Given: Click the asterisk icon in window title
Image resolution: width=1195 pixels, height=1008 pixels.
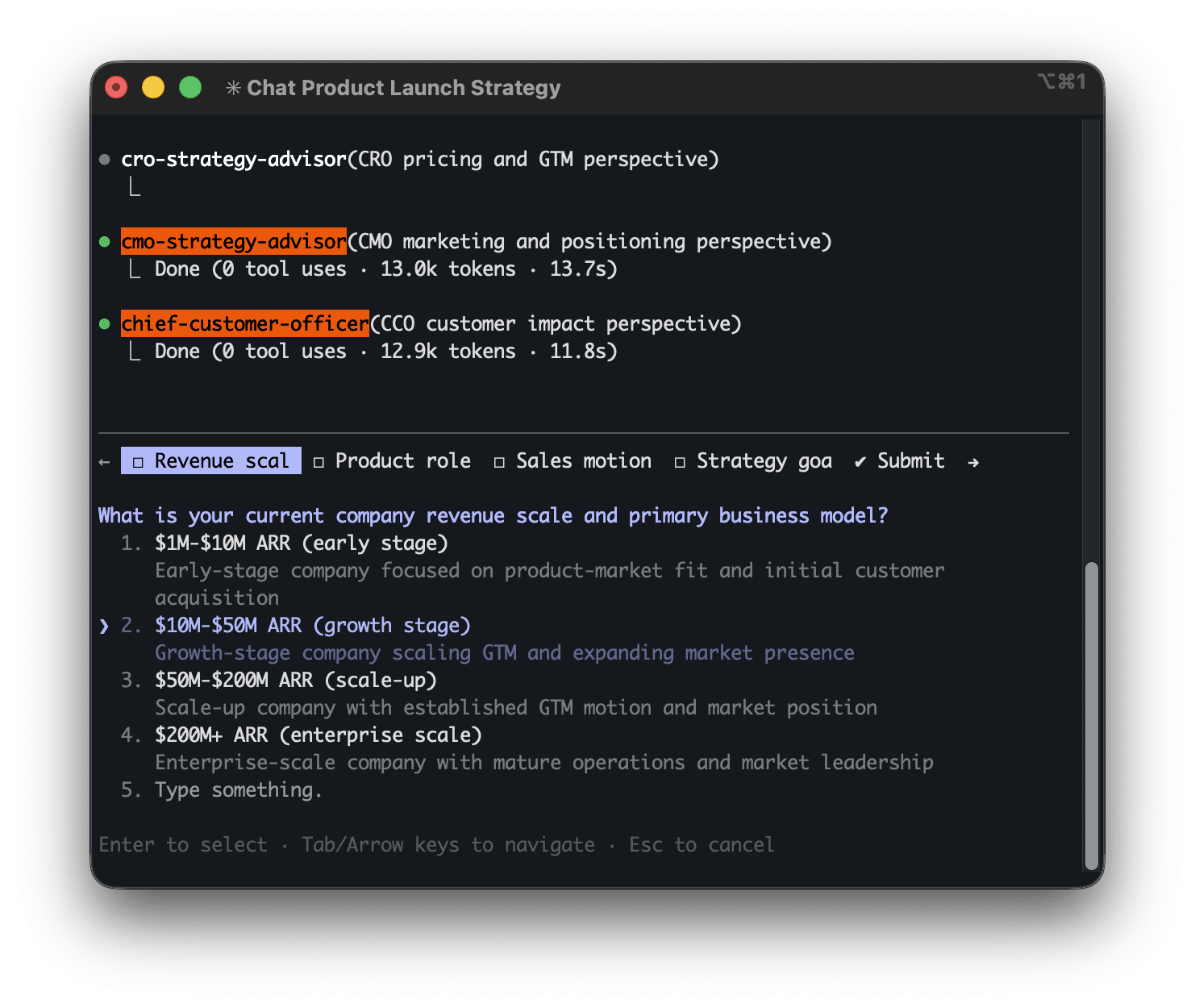Looking at the screenshot, I should click(233, 88).
